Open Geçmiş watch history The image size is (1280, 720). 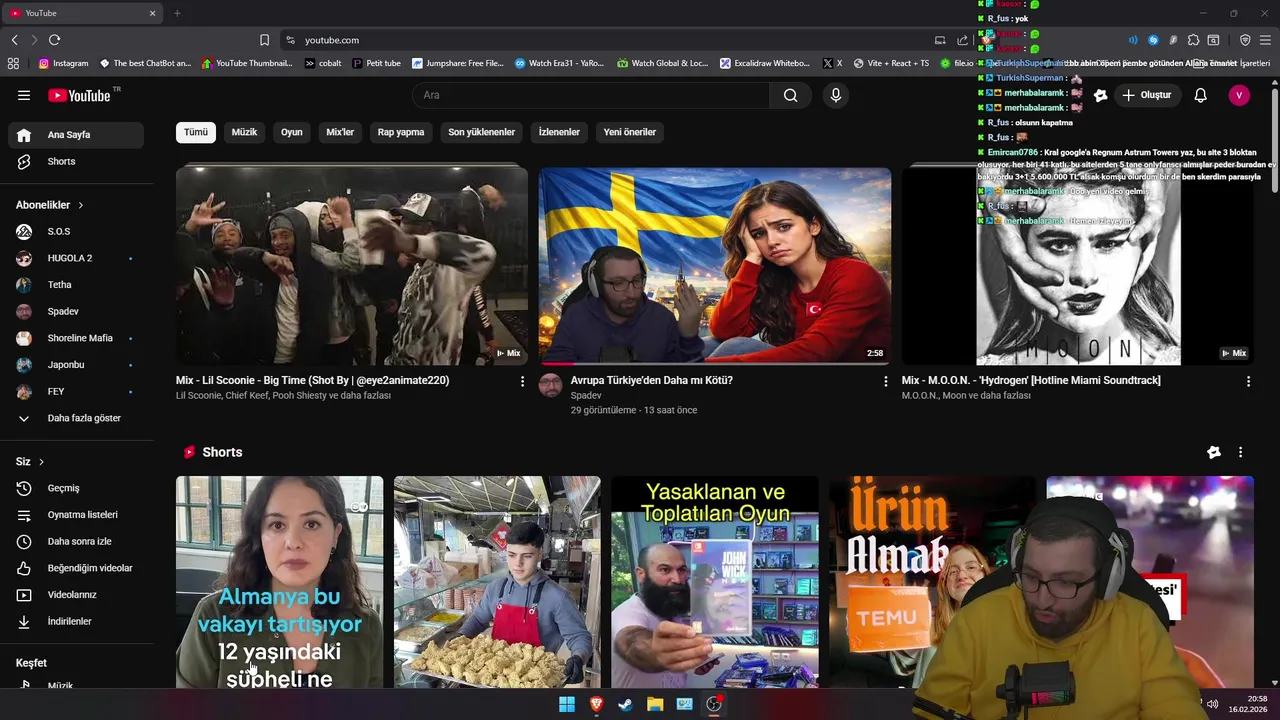click(76, 488)
